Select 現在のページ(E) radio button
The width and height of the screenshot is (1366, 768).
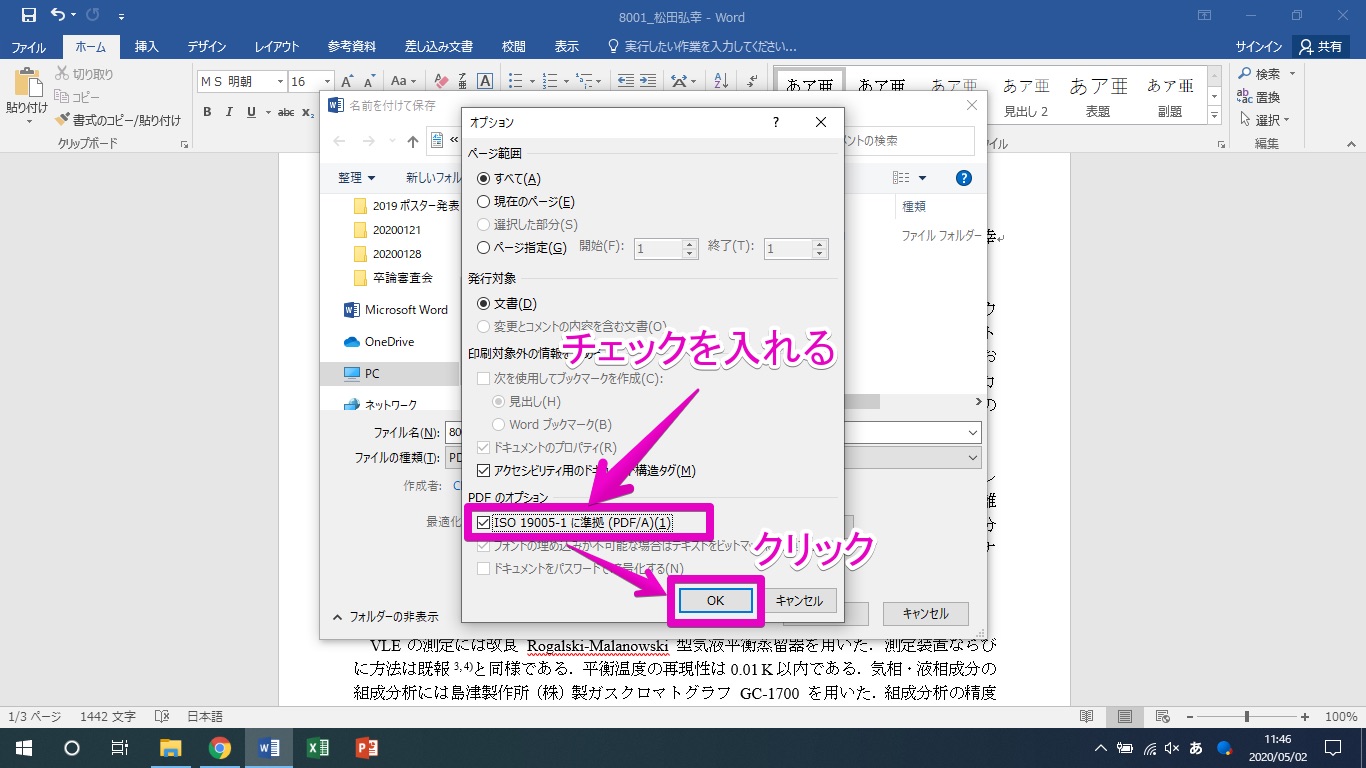click(x=484, y=201)
